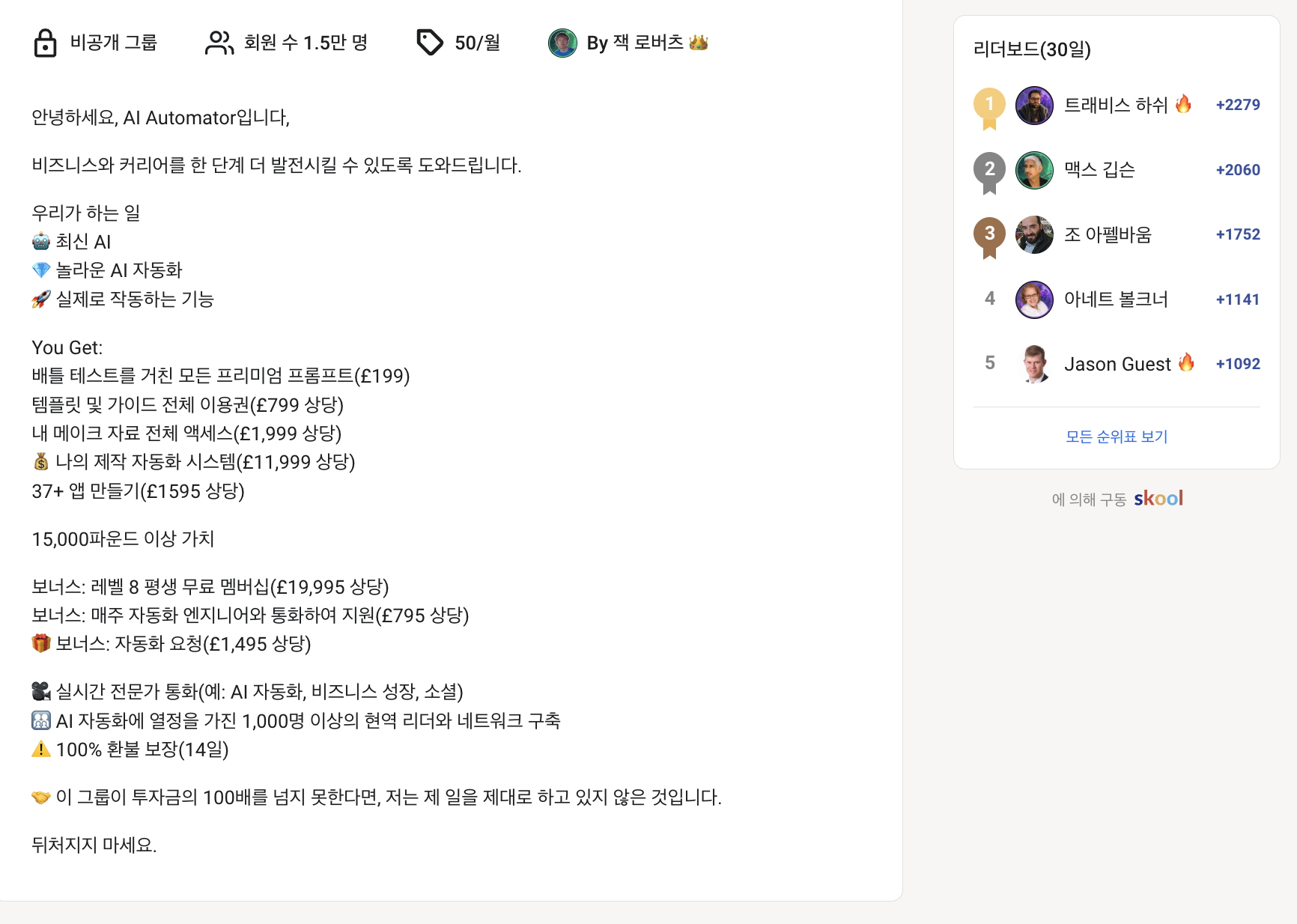Open Jason Guest's leaderboard avatar

tap(1034, 364)
